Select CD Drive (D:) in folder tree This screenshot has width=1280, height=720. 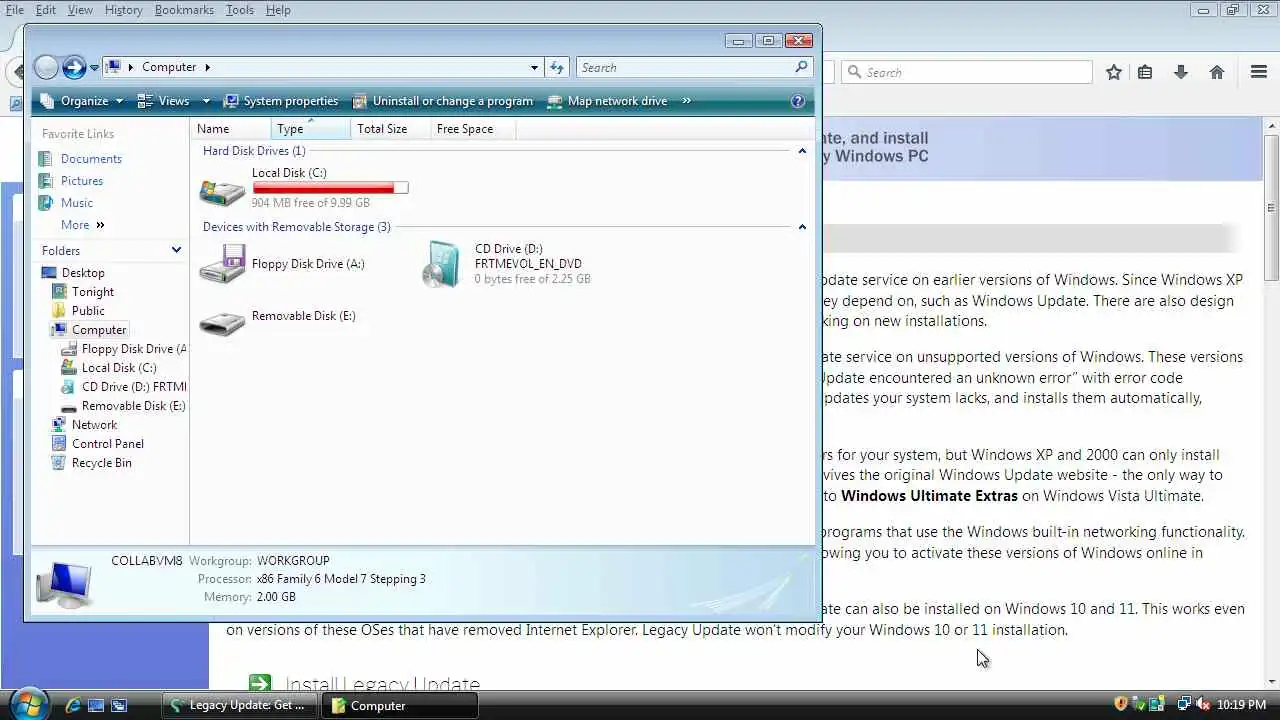click(124, 387)
